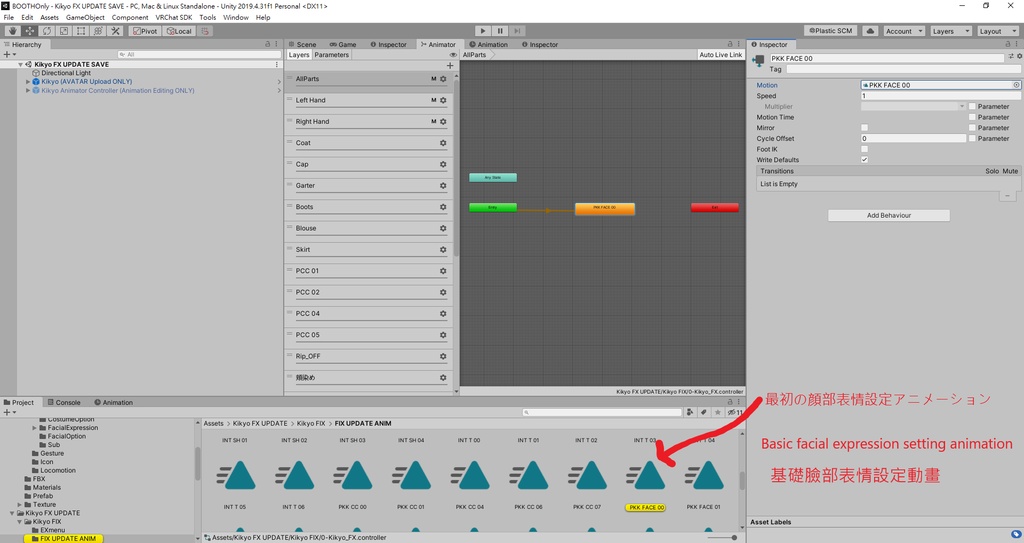Screen dimensions: 1024x543
Task: Open the cloud services icon
Action: [x=870, y=31]
